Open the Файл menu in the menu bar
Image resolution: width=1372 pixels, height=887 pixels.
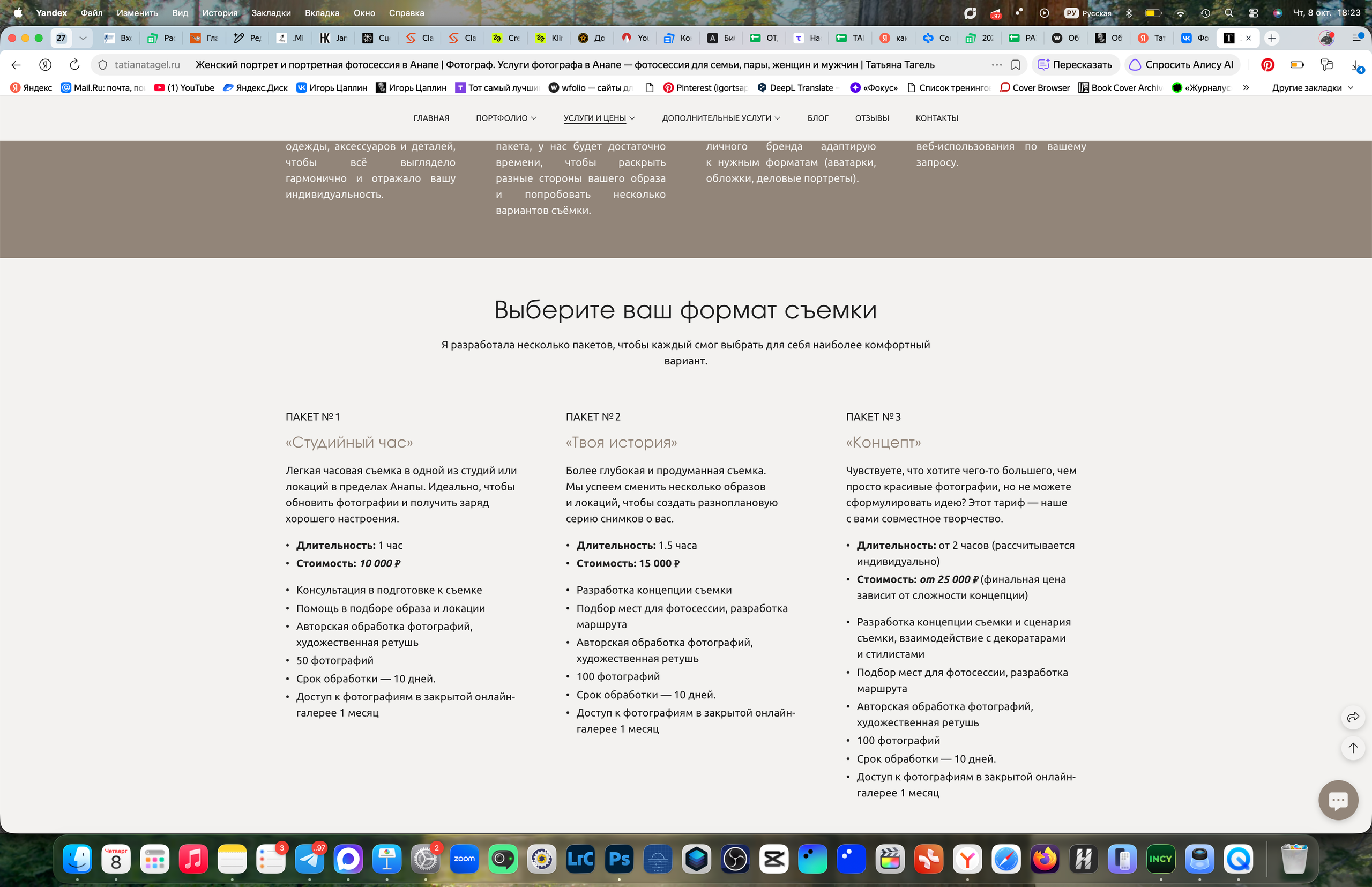(x=92, y=13)
